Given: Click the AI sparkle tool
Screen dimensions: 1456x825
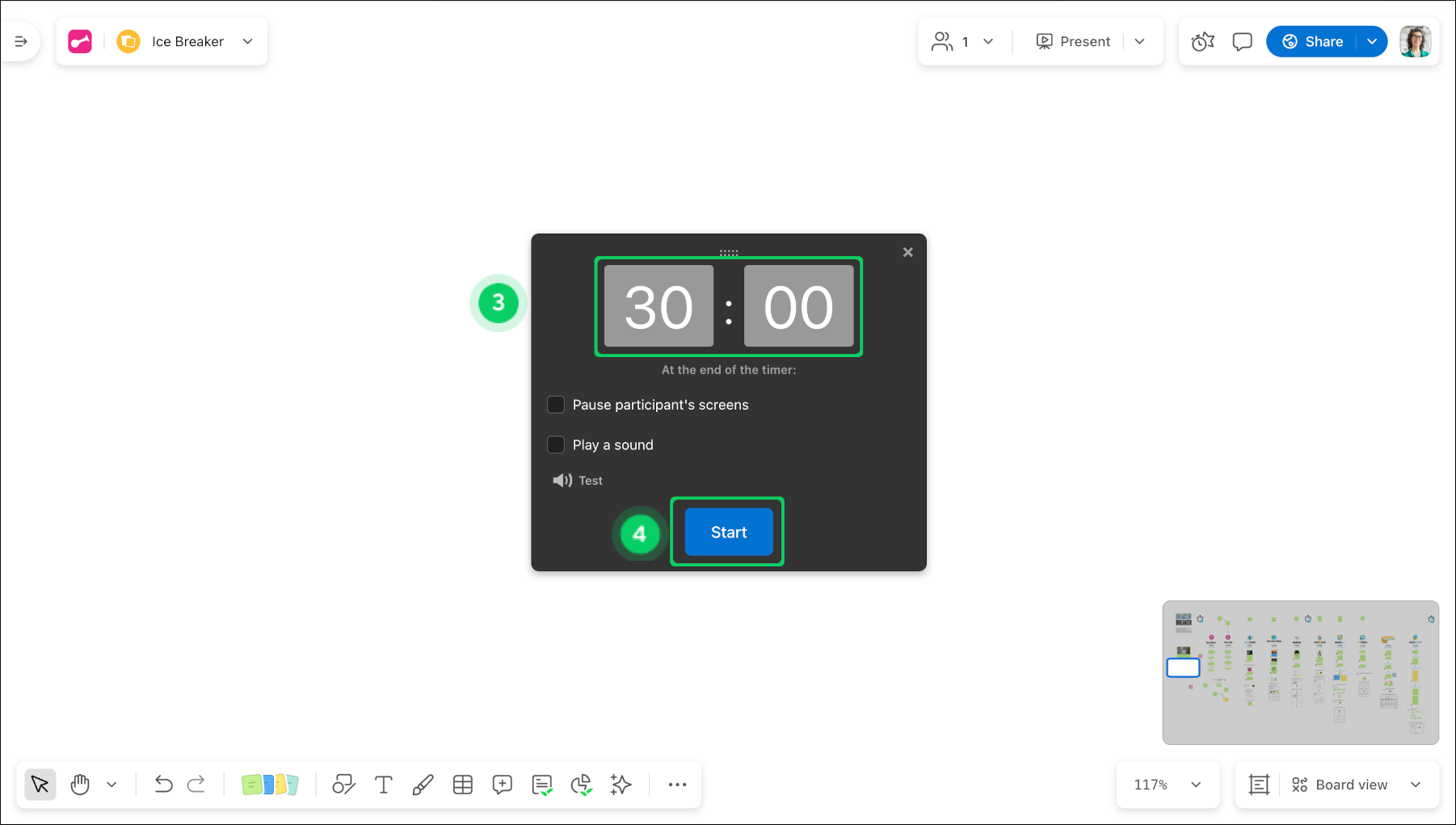Looking at the screenshot, I should point(621,784).
